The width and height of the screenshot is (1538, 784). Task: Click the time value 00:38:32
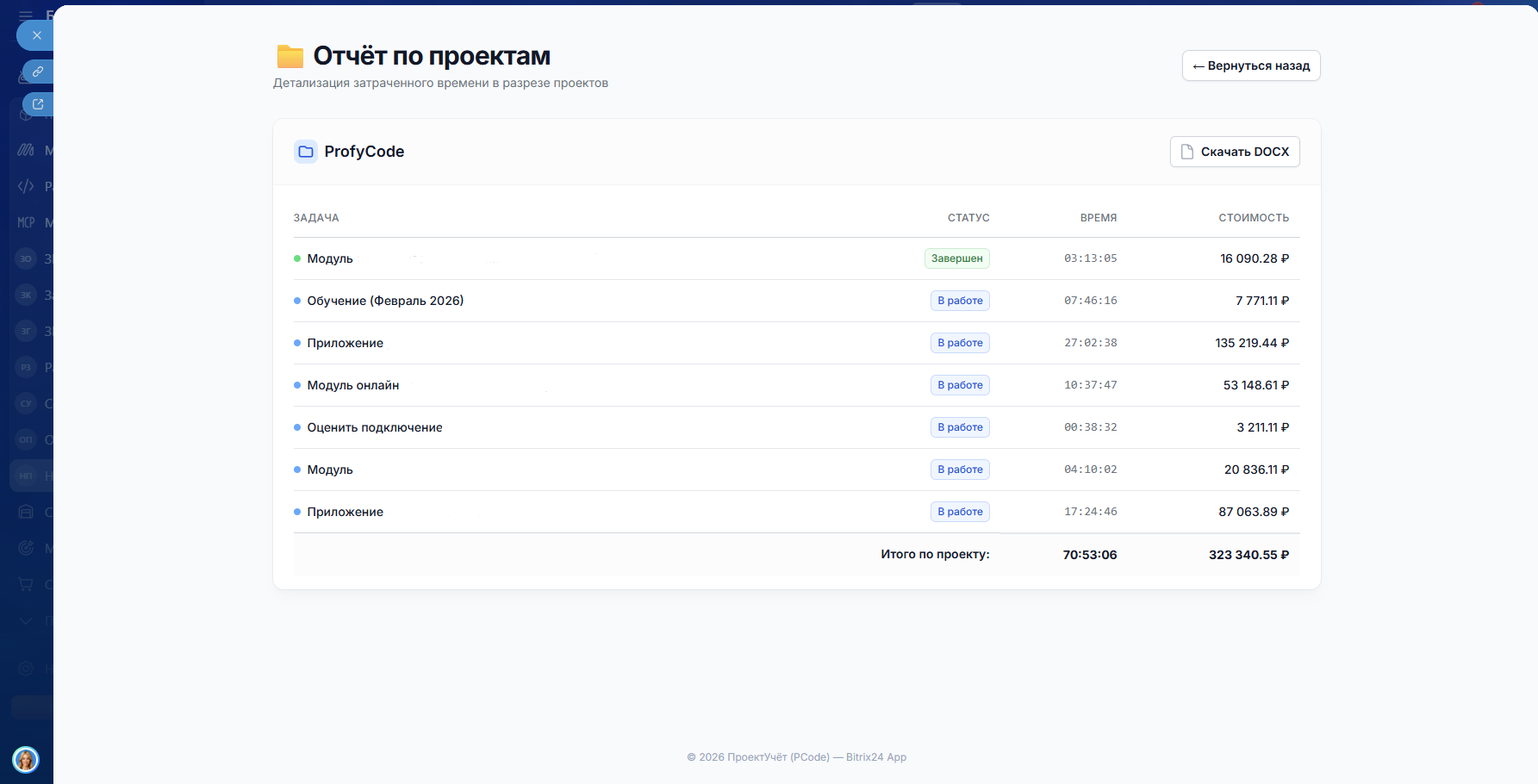click(1091, 427)
